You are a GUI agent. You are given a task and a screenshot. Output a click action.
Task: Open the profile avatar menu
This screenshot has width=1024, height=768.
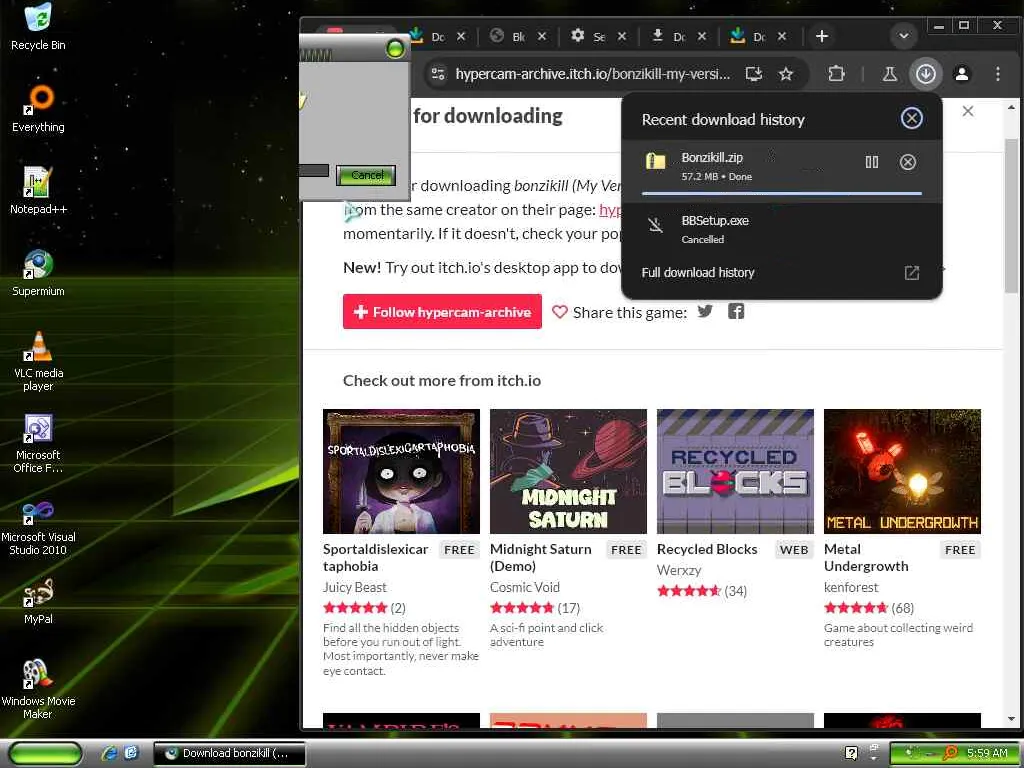961,74
